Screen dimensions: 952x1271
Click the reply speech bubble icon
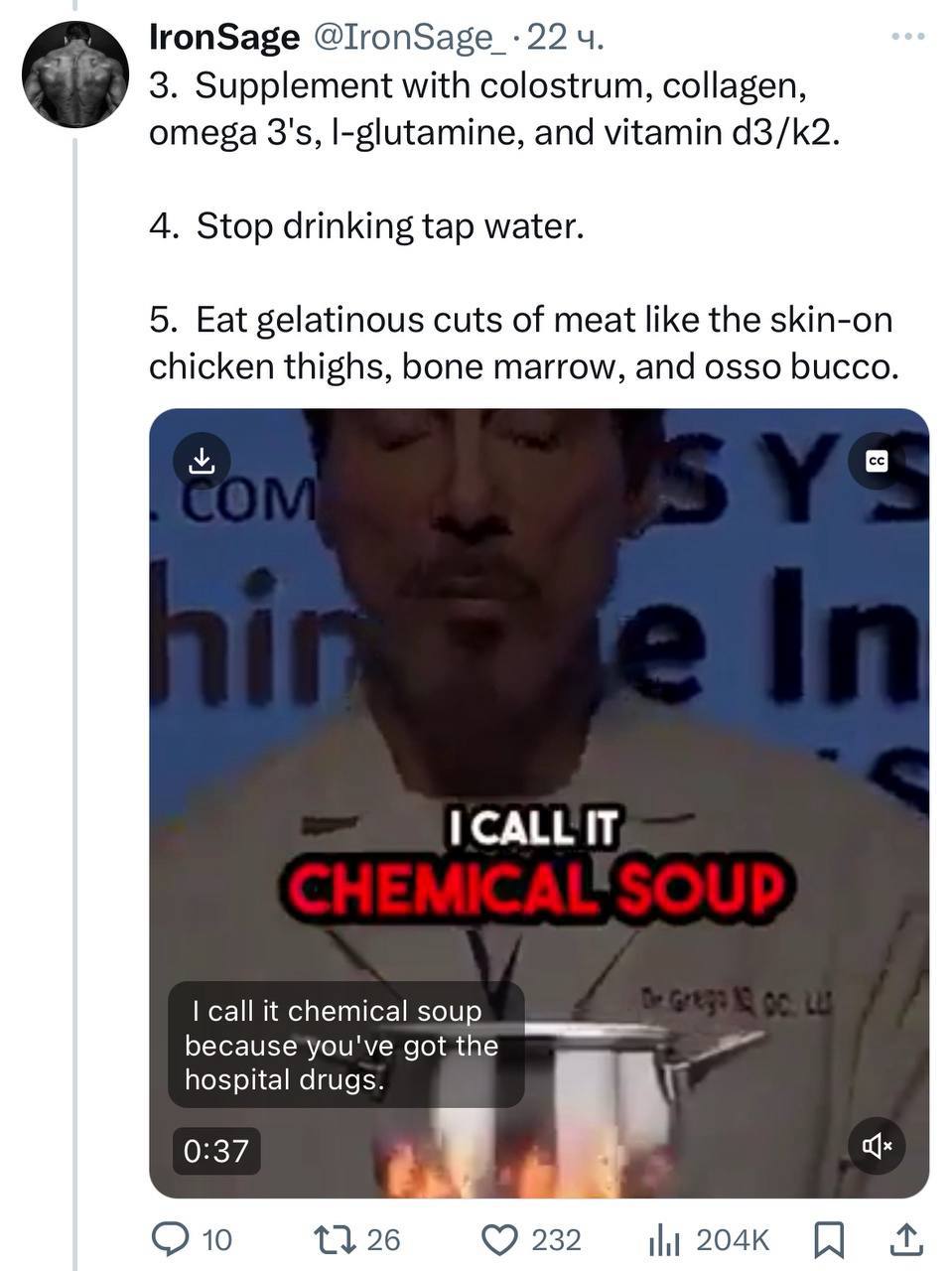coord(169,1238)
